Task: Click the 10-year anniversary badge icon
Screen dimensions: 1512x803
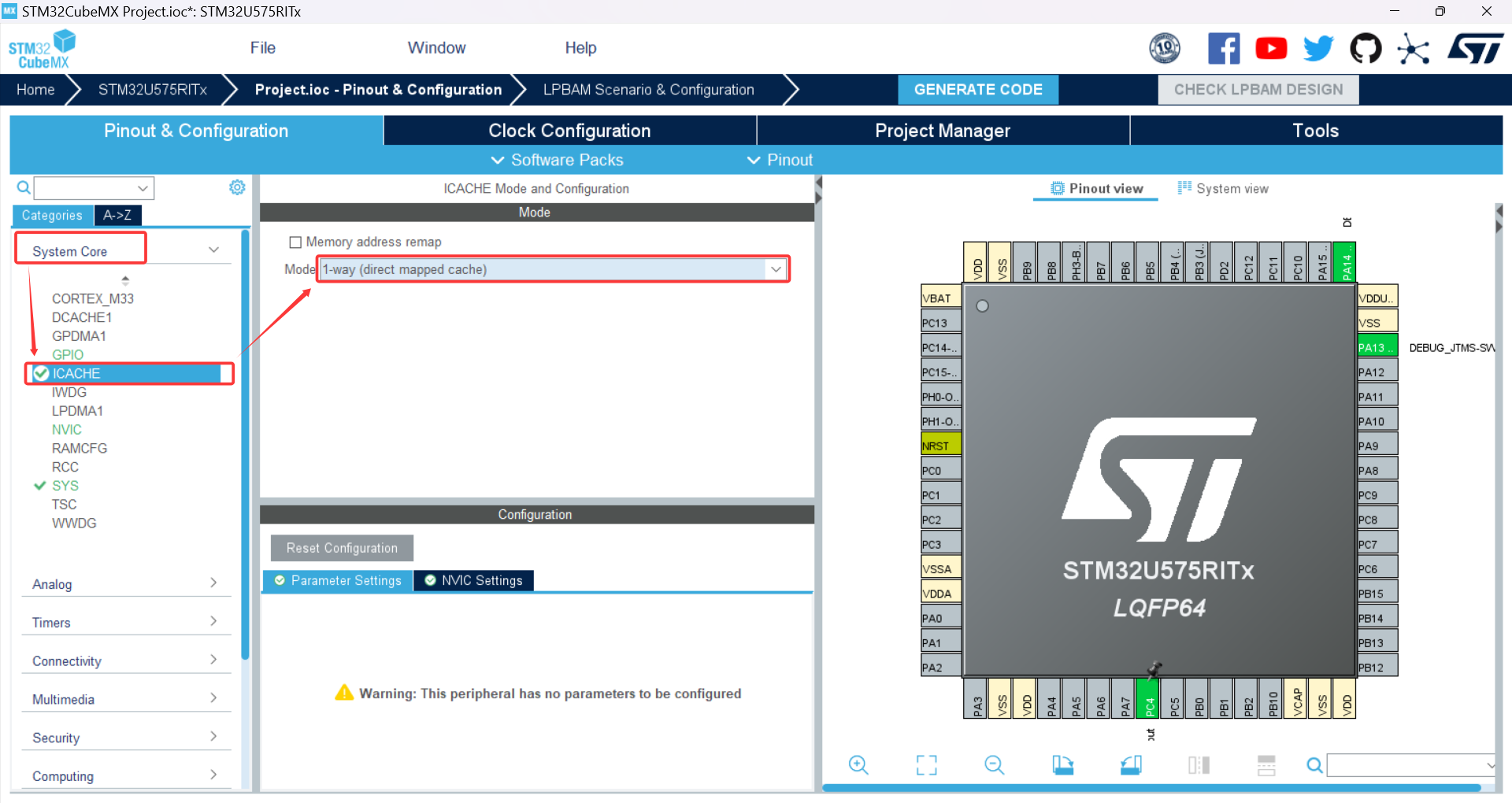Action: tap(1165, 49)
